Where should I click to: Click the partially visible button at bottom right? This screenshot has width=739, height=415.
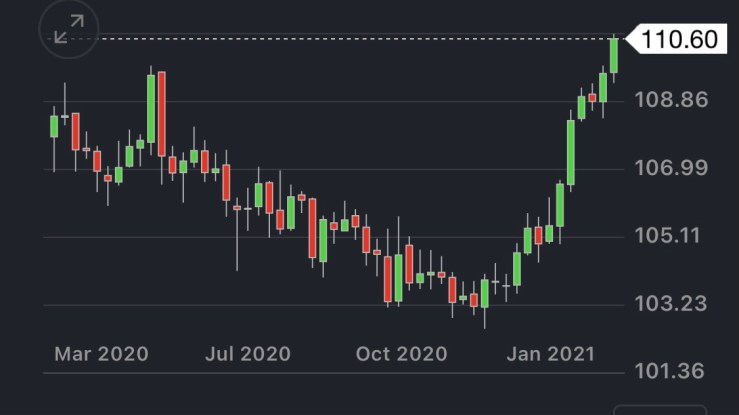coord(659,409)
